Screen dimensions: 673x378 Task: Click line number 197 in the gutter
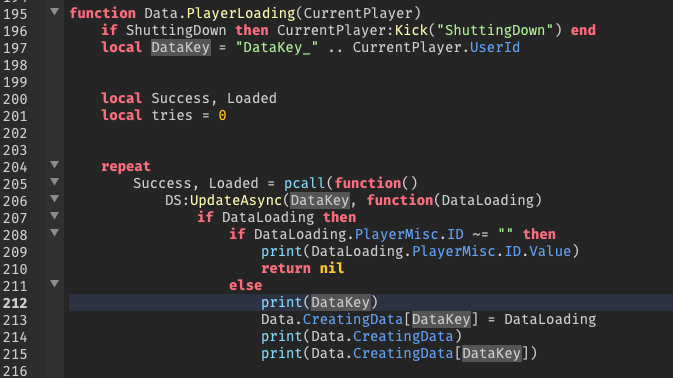[x=15, y=48]
